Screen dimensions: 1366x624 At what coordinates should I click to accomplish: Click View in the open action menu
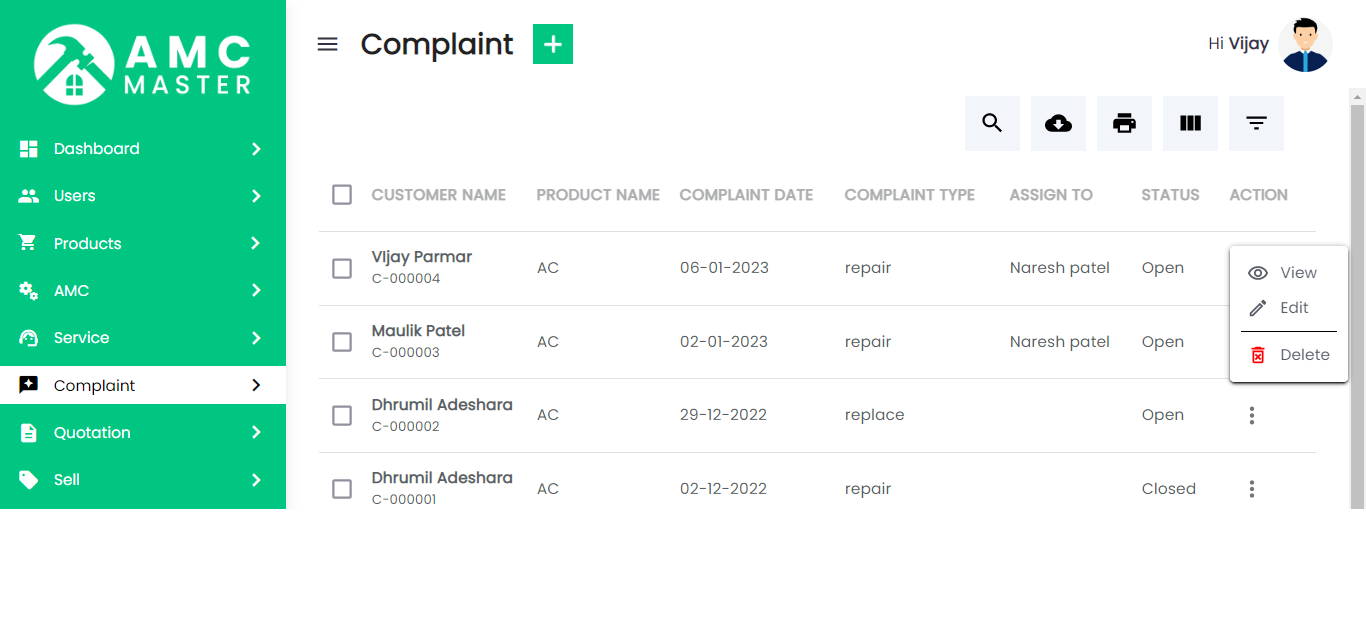pyautogui.click(x=1298, y=272)
